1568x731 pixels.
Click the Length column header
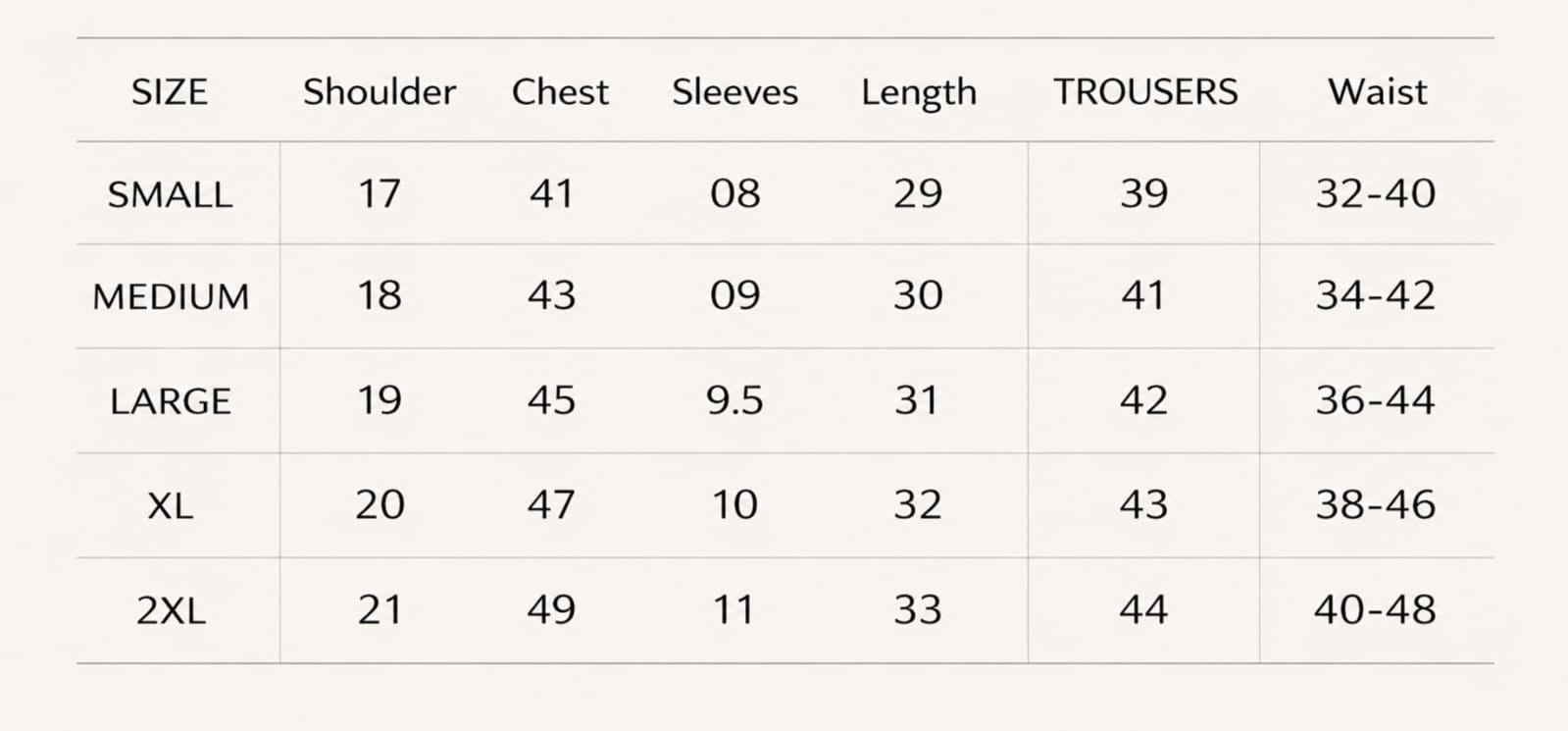[x=919, y=94]
